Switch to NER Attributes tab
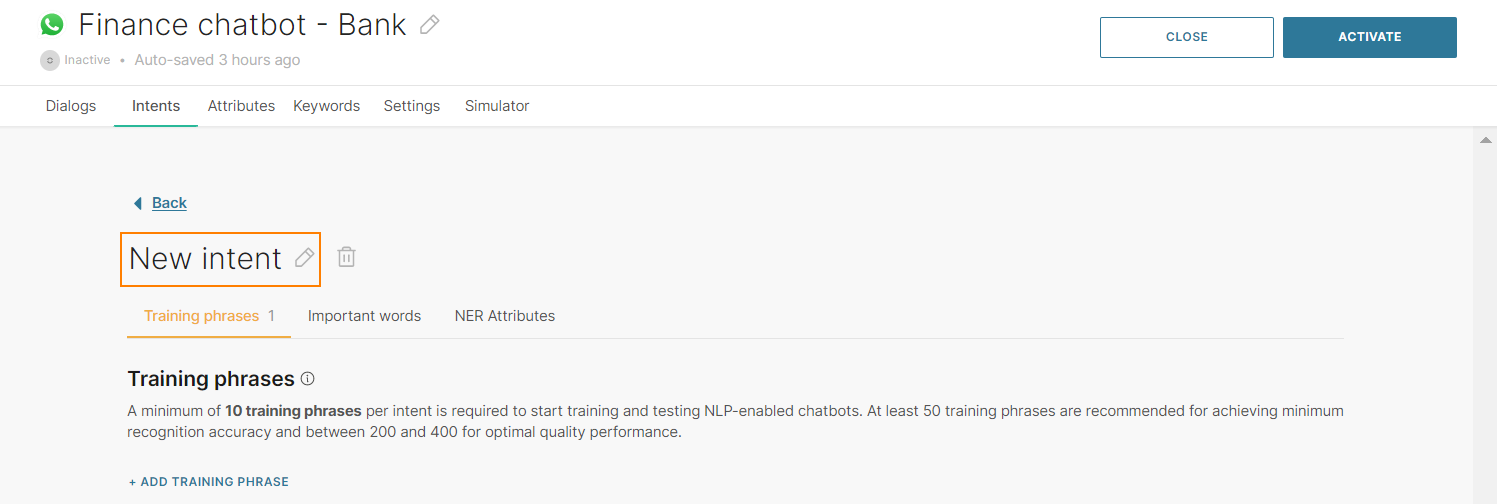1497x504 pixels. pyautogui.click(x=505, y=316)
